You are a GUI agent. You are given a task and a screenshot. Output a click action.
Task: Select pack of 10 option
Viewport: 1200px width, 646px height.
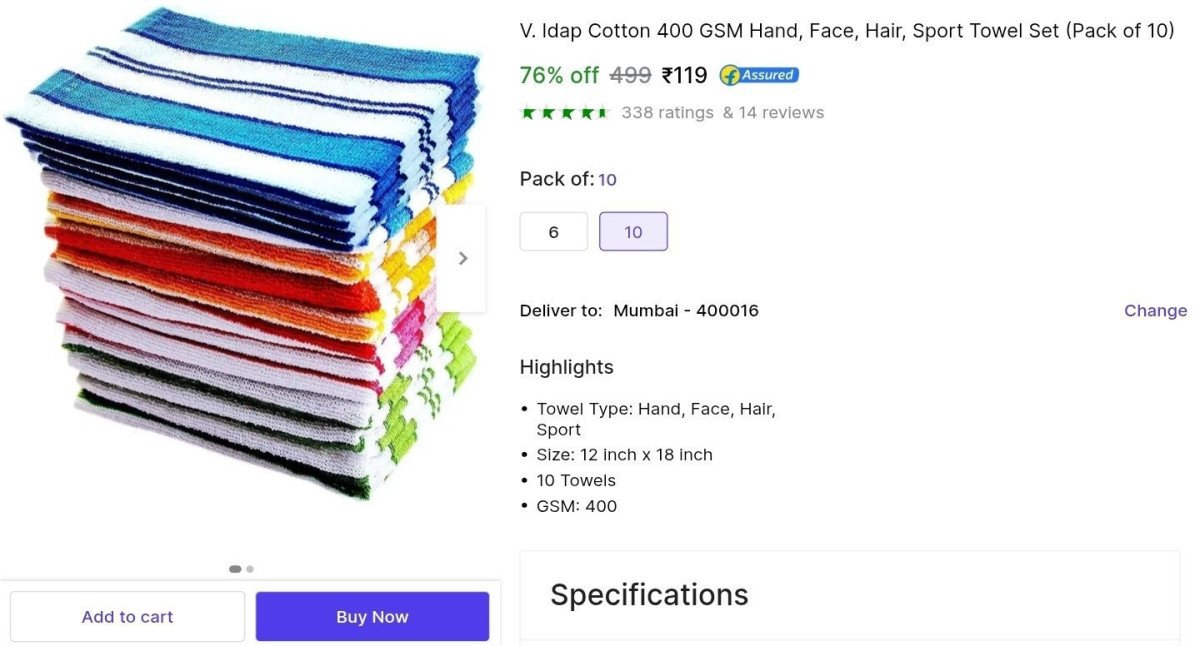[x=633, y=232]
